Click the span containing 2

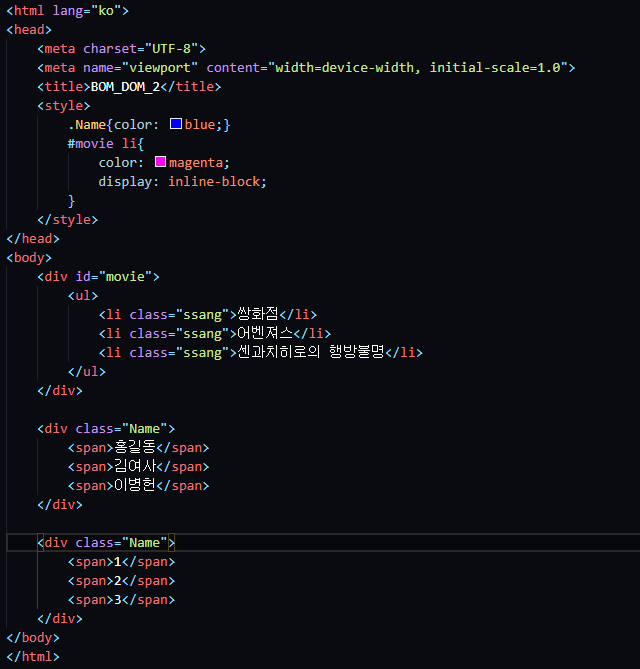(x=122, y=581)
